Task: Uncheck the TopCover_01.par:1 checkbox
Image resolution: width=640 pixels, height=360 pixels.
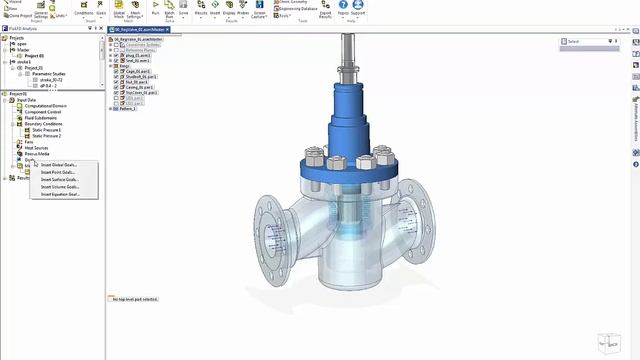Action: [116, 93]
